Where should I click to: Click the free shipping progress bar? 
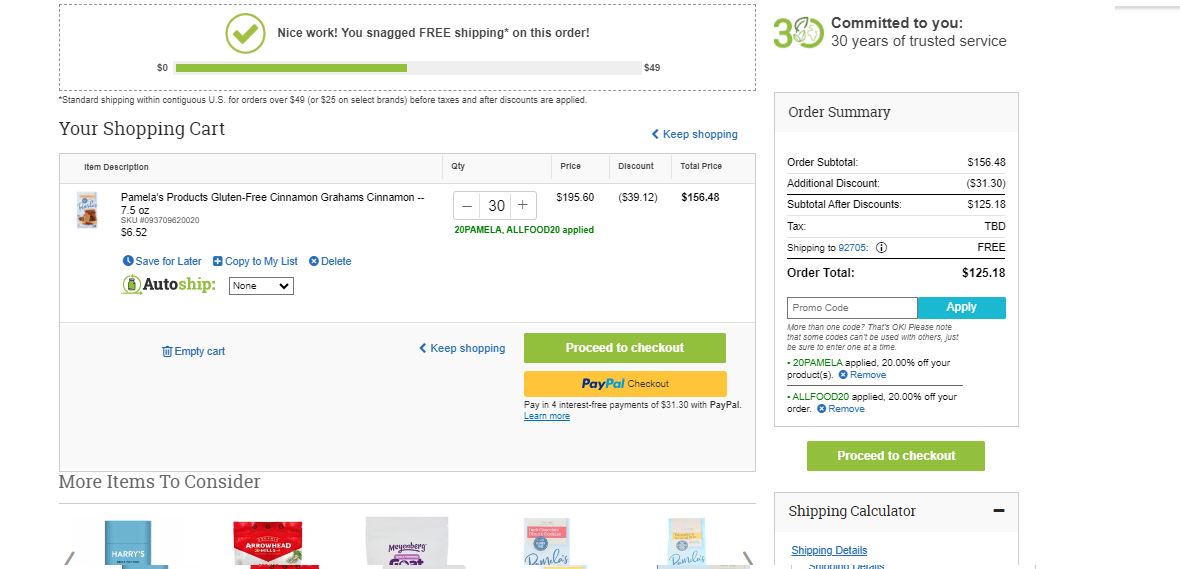[x=408, y=68]
